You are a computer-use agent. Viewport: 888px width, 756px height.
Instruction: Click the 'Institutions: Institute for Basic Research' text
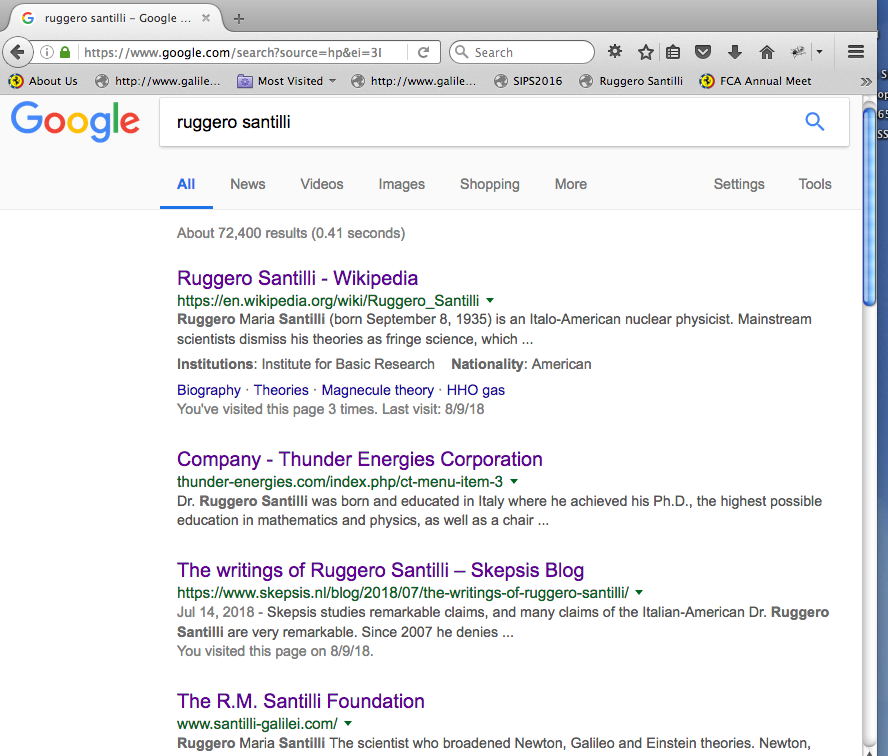pos(306,364)
